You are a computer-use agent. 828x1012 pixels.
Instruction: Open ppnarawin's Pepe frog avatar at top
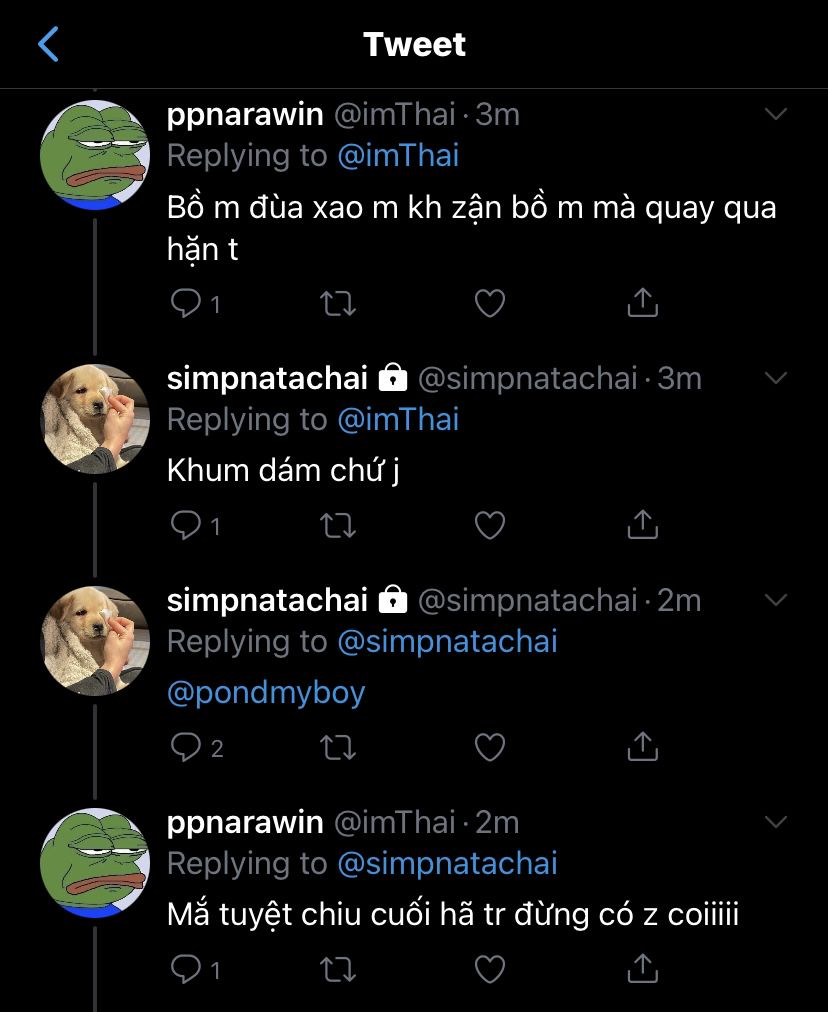95,155
